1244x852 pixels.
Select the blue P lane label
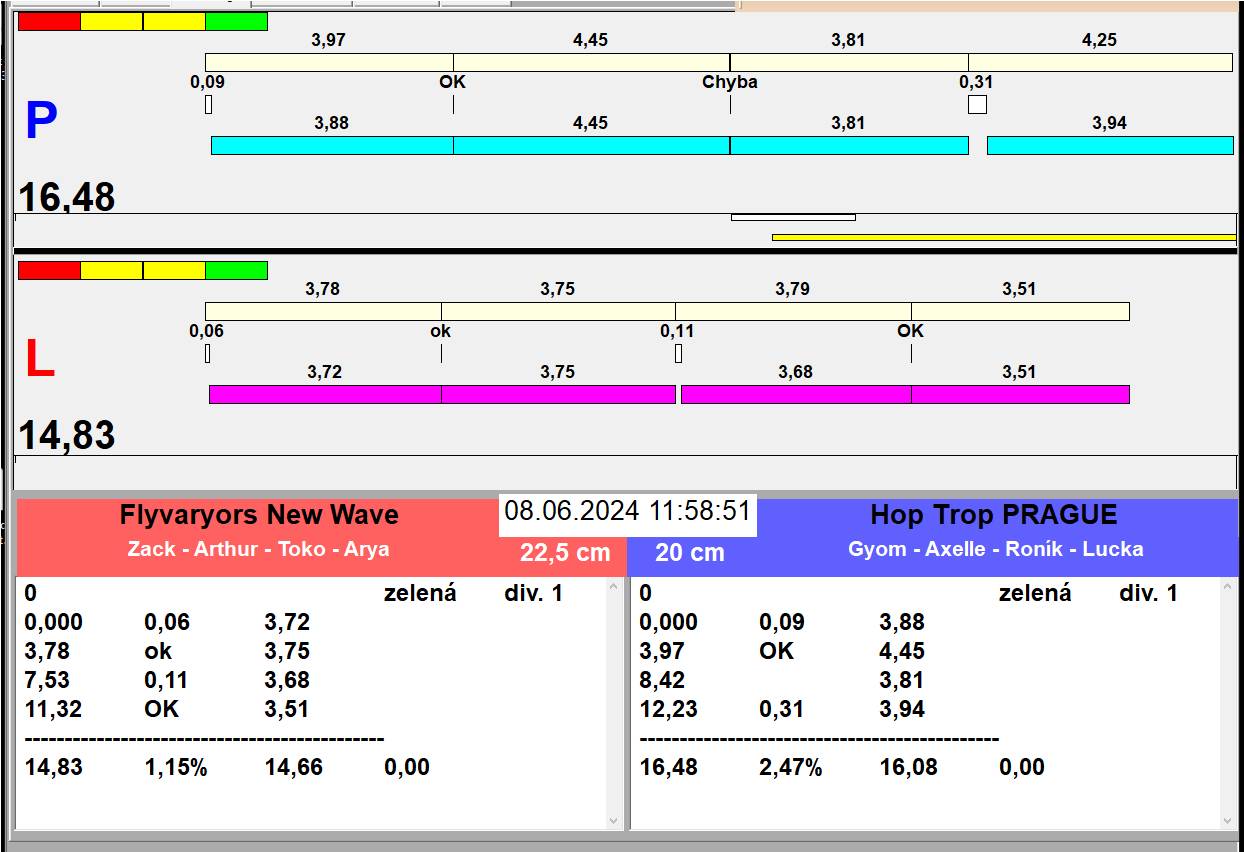41,121
